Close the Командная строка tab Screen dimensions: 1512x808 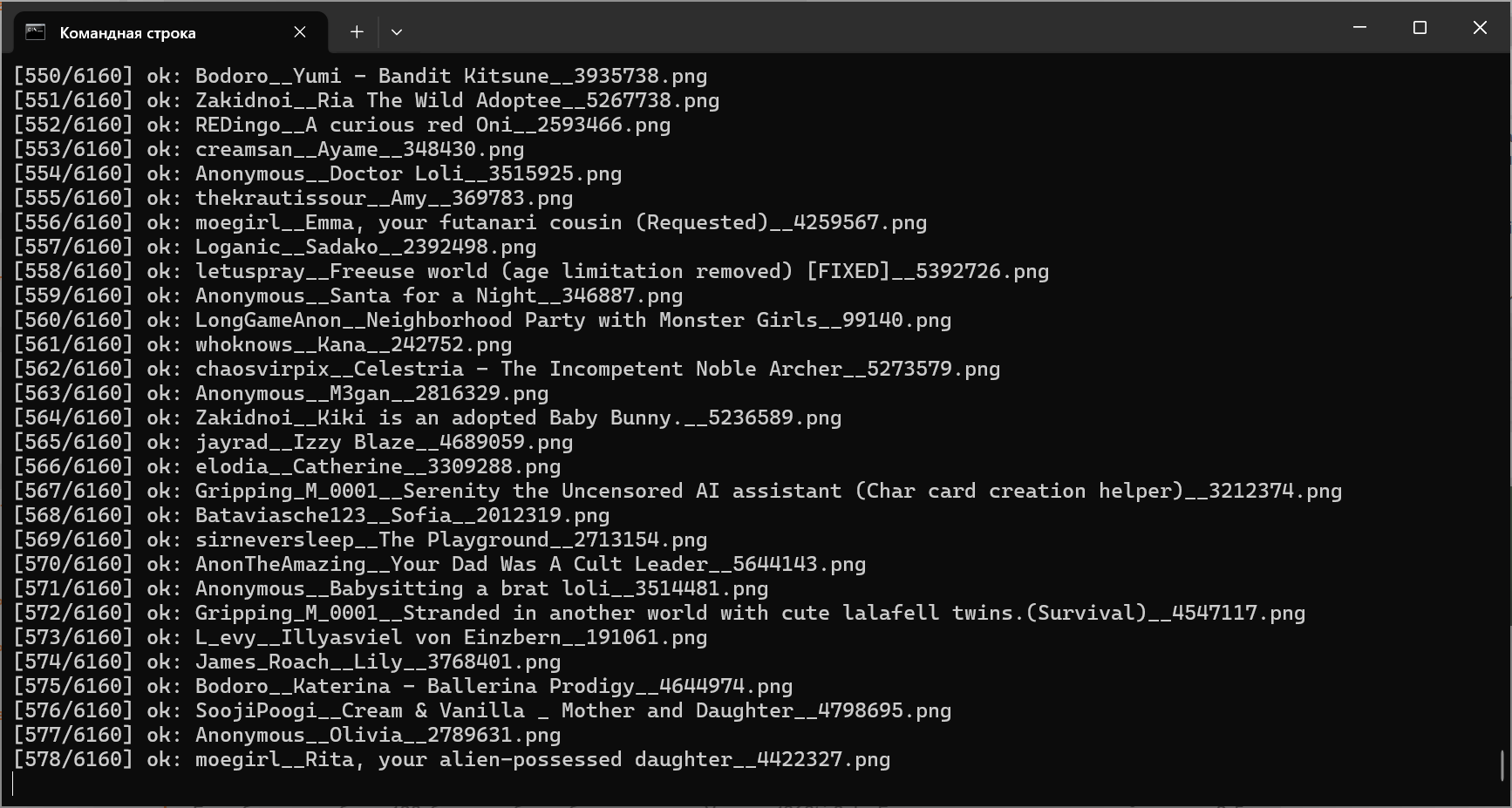point(300,32)
